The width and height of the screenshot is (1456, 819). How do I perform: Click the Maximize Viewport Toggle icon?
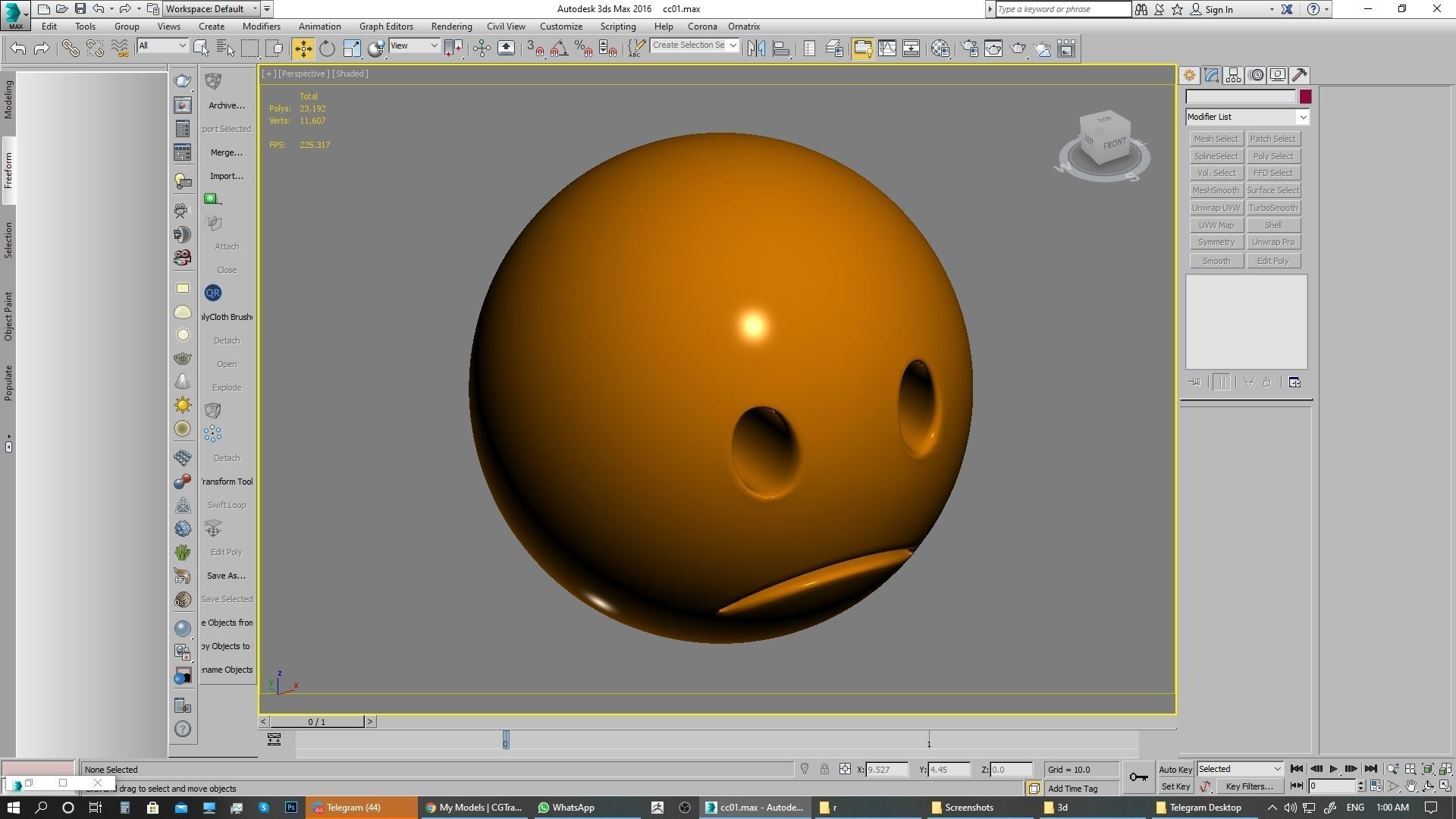coord(1445,786)
